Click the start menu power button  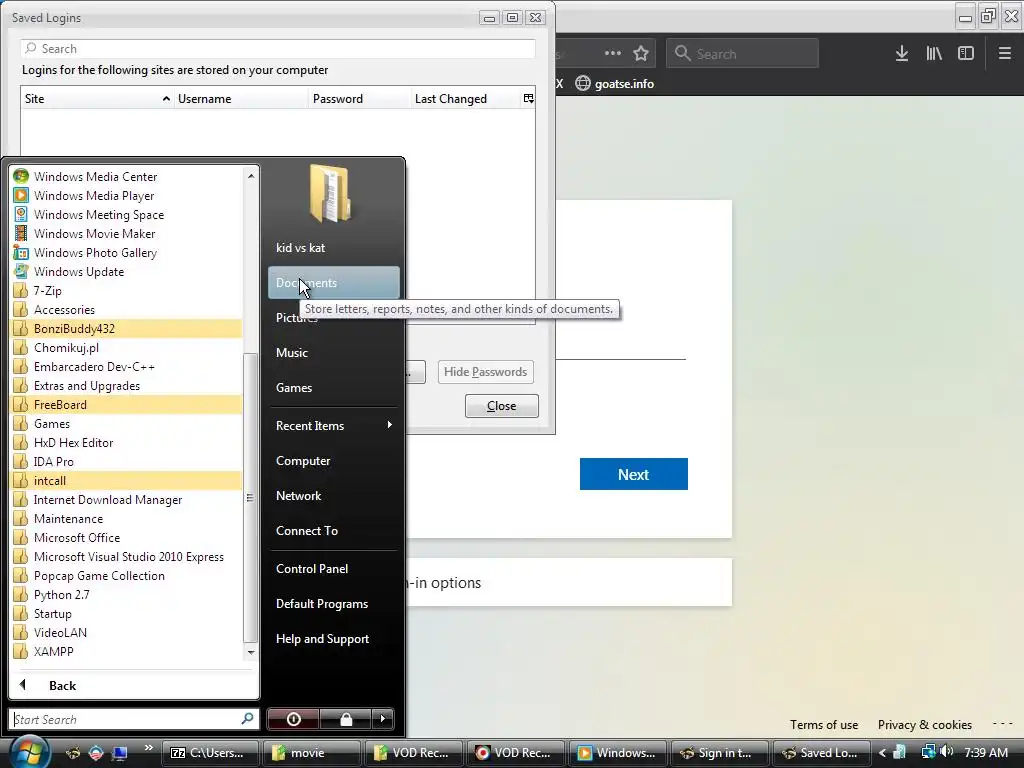click(x=293, y=719)
